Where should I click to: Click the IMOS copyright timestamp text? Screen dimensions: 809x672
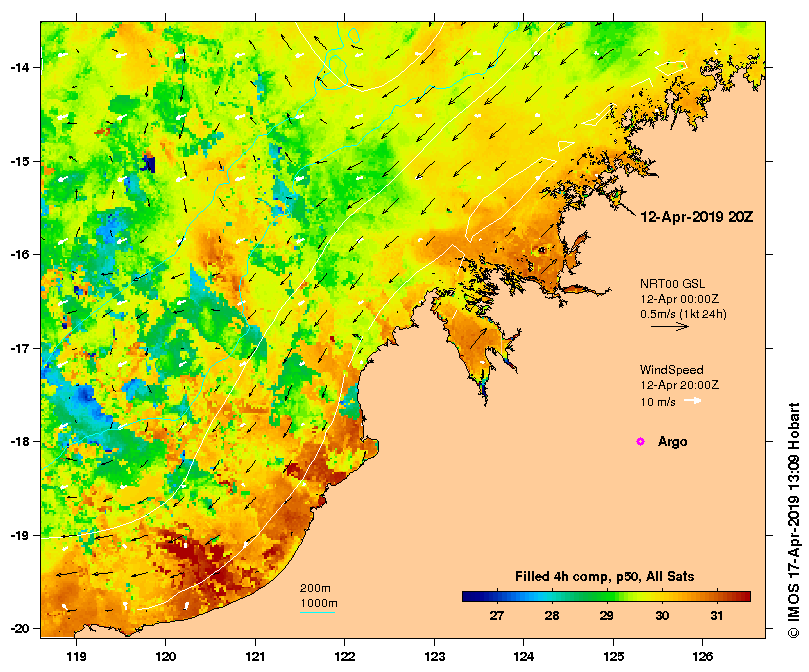tap(794, 520)
